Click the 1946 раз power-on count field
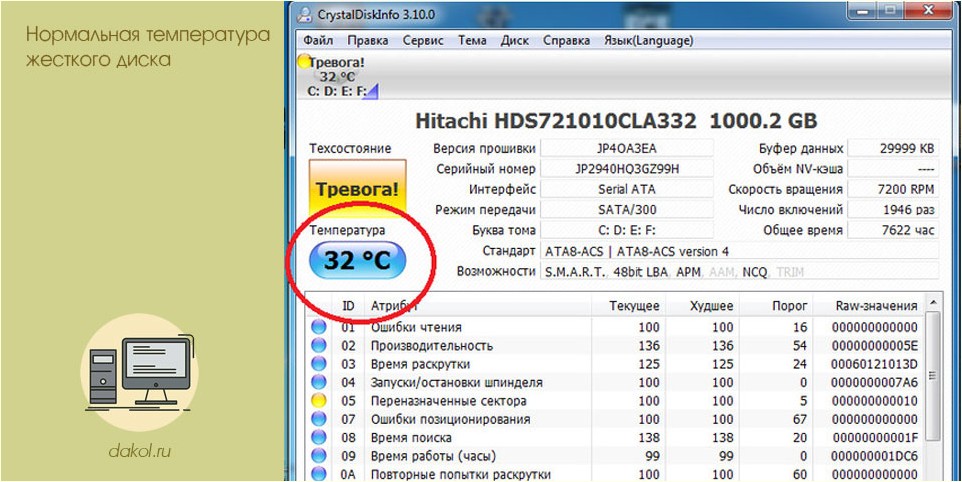This screenshot has width=962, height=482. pos(893,210)
